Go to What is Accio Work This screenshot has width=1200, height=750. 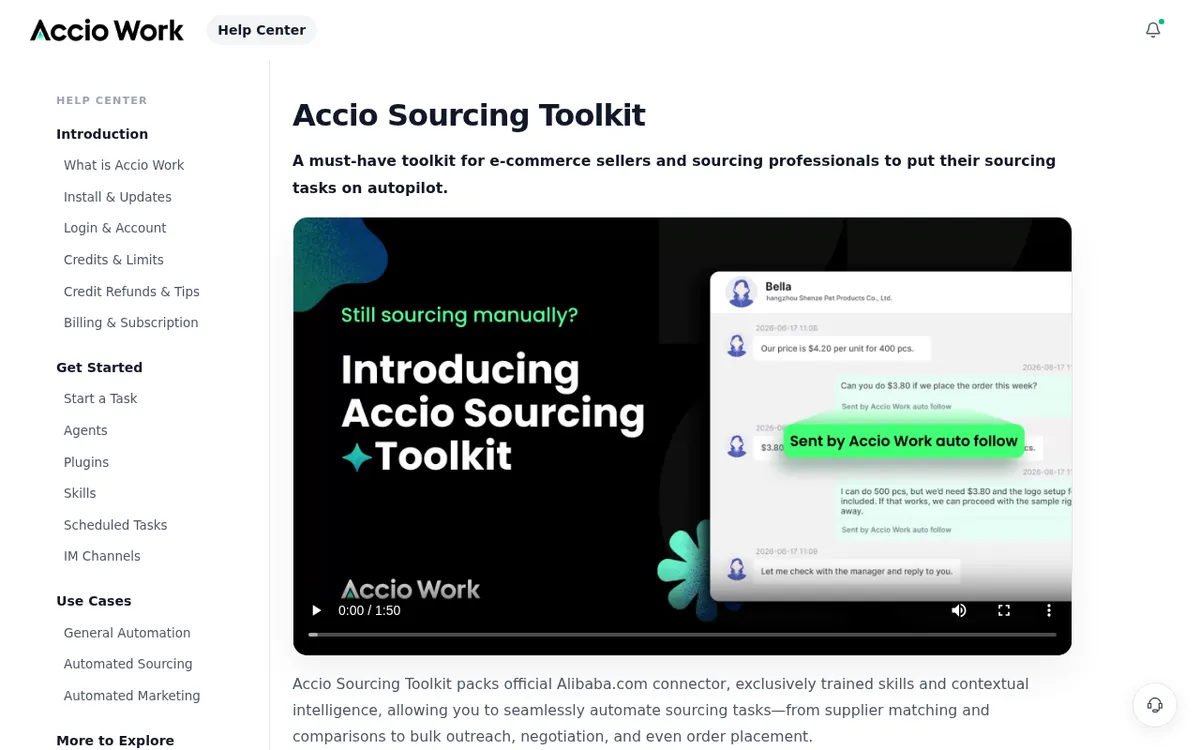[124, 165]
